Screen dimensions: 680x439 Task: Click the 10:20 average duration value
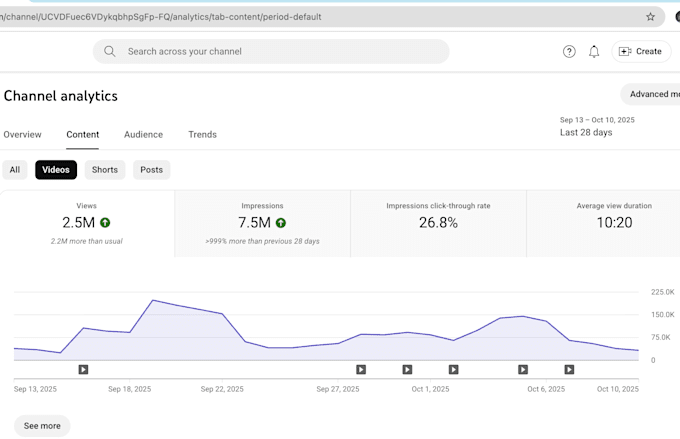(x=614, y=223)
